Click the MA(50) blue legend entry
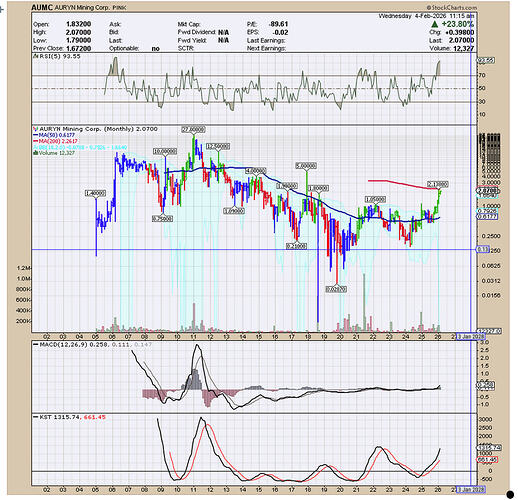This screenshot has height=500, width=518. (x=54, y=135)
